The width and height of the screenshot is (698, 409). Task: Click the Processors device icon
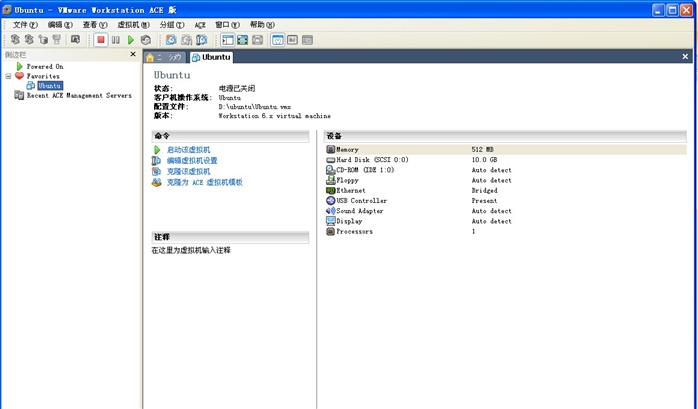coord(330,231)
